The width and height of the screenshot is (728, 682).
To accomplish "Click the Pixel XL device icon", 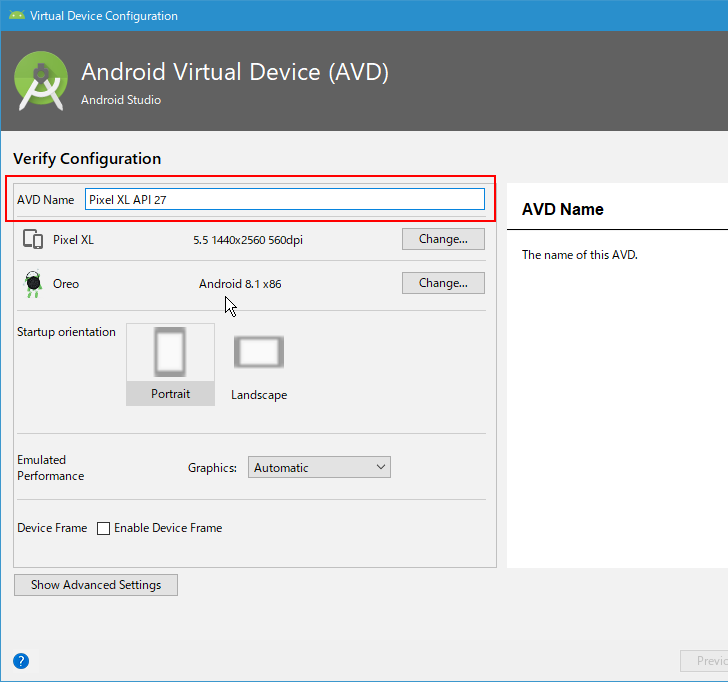I will tap(33, 240).
